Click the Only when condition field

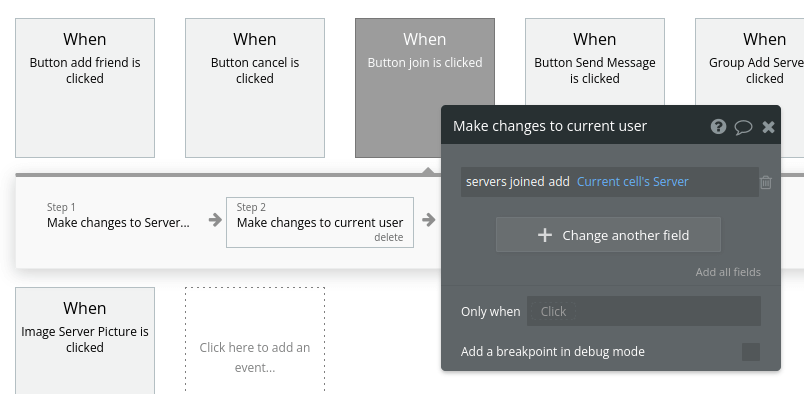644,311
